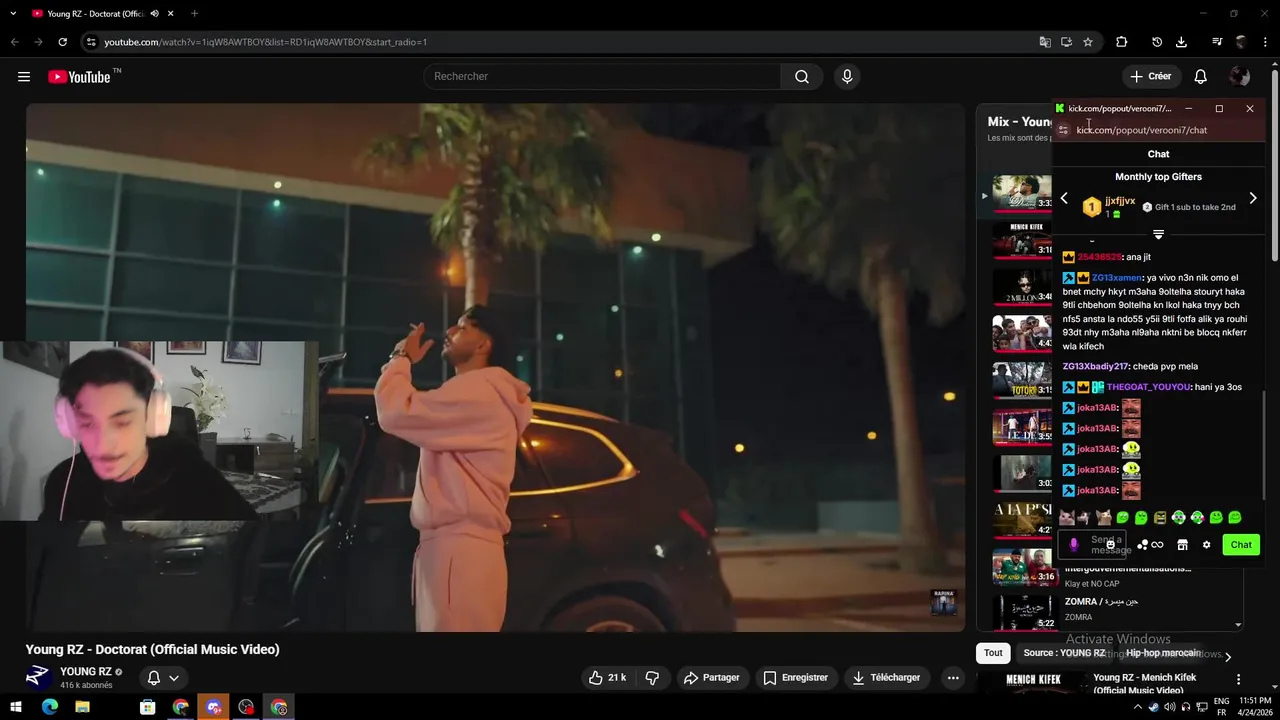Viewport: 1280px width, 720px height.
Task: Open the Kick channel points infinity icon
Action: pos(1157,545)
